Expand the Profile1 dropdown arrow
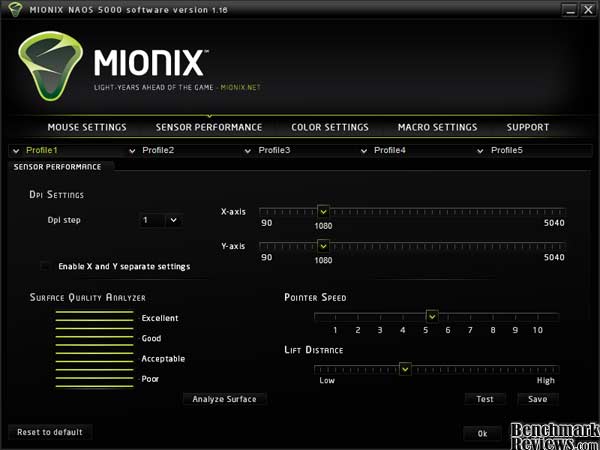 tap(16, 151)
